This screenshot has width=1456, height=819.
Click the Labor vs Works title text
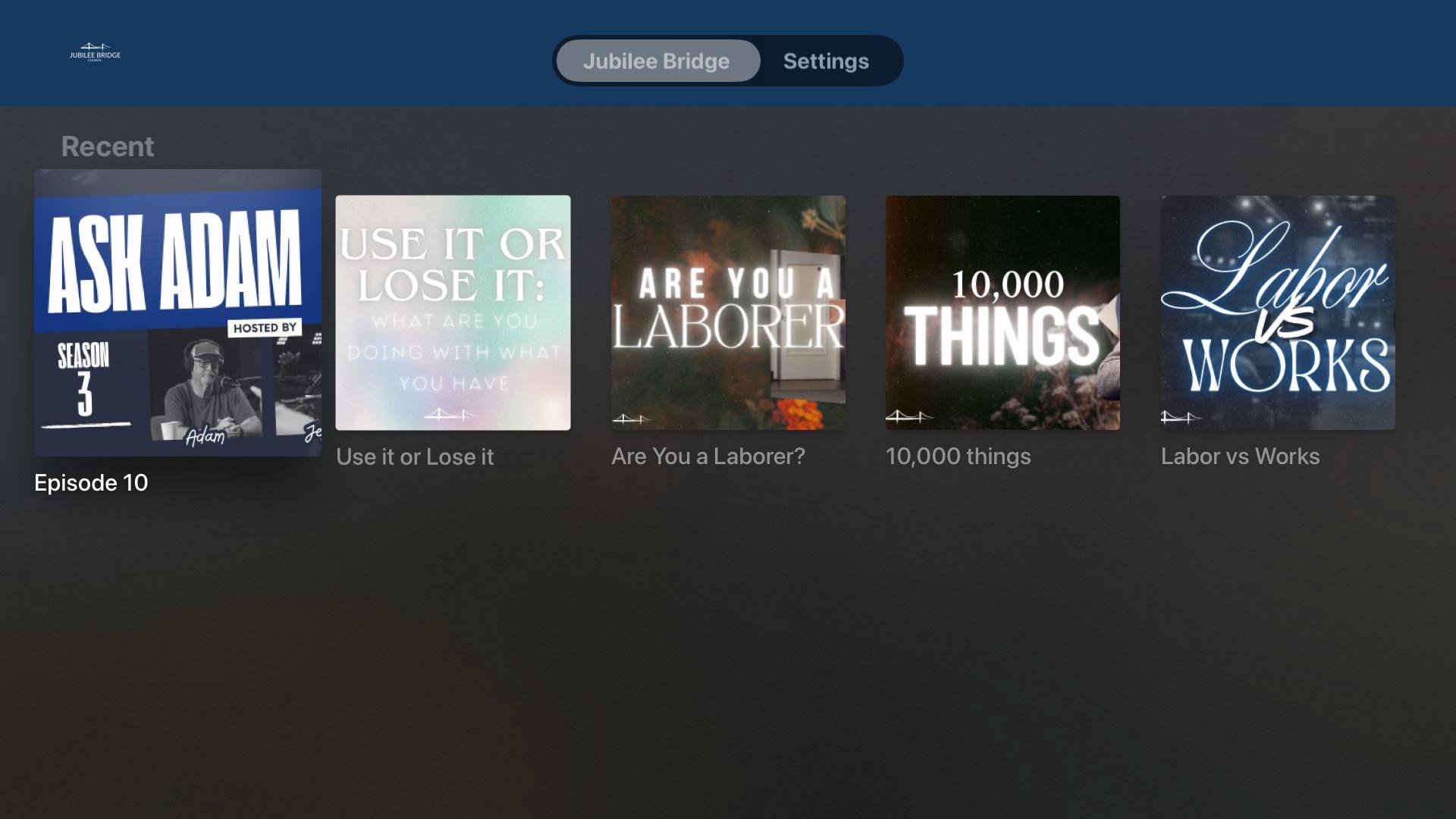1240,457
